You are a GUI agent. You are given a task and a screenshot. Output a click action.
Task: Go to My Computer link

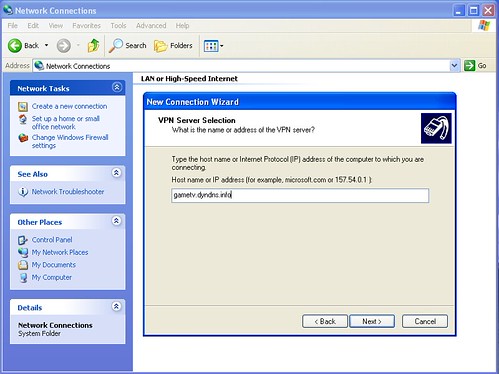52,277
